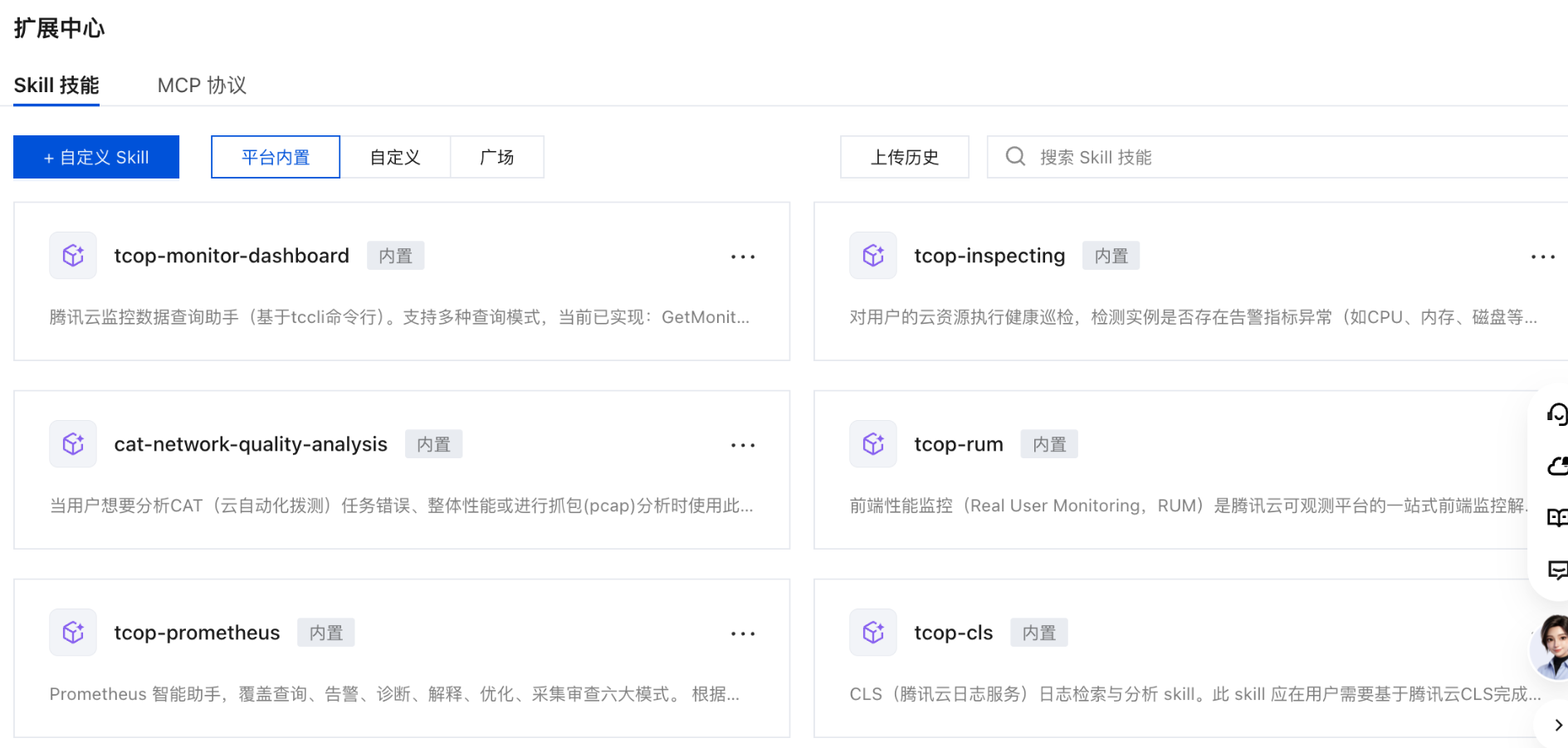Click the tcop-inspecting skill name
This screenshot has height=748, width=1568.
(989, 256)
